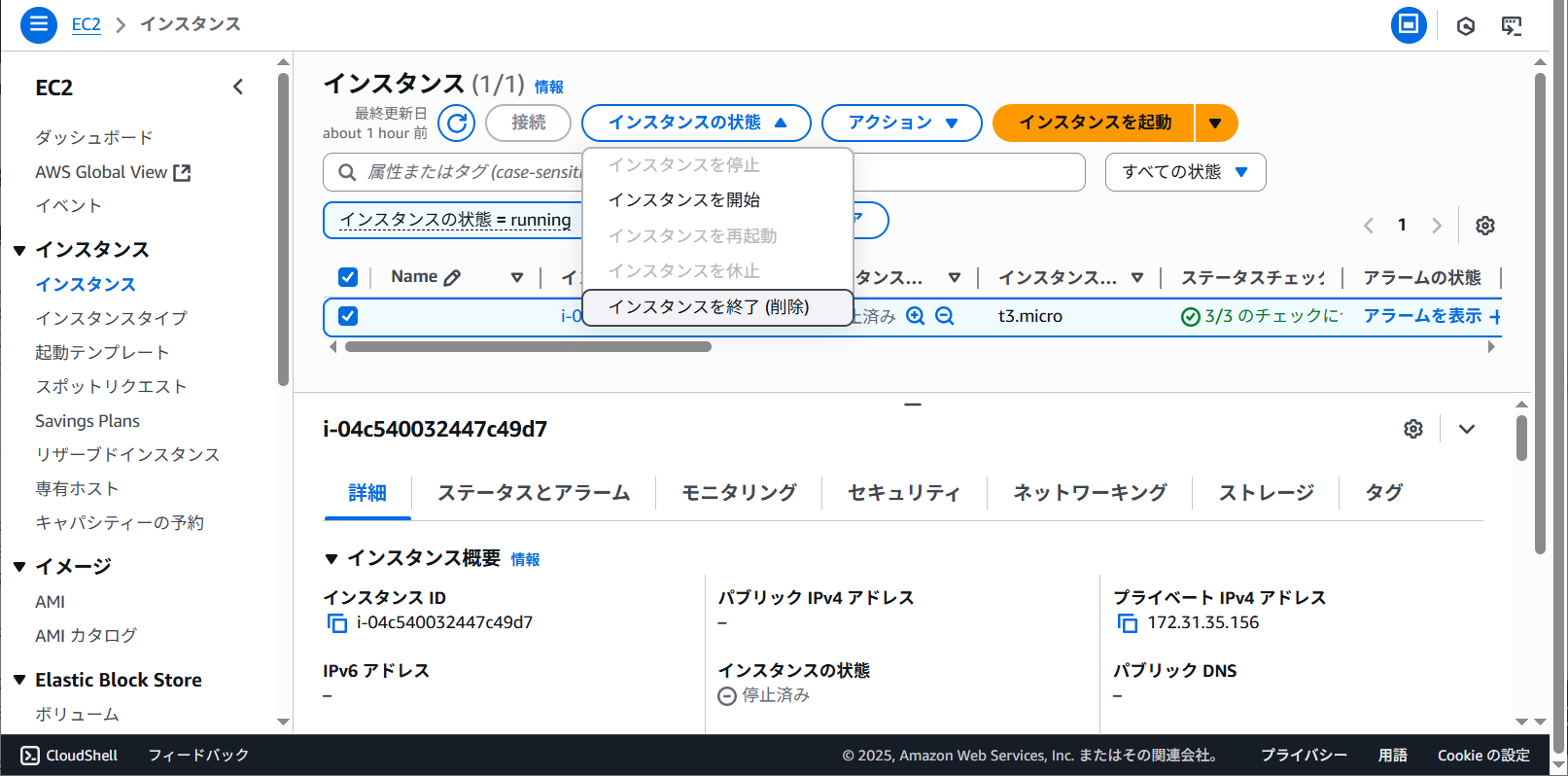Edit the Name column with pencil icon
Image resolution: width=1568 pixels, height=776 pixels.
point(452,278)
